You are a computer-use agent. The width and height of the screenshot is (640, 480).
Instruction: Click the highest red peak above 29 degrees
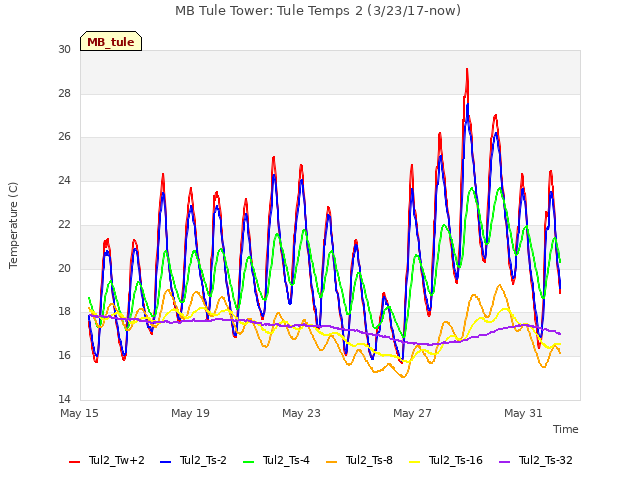467,70
